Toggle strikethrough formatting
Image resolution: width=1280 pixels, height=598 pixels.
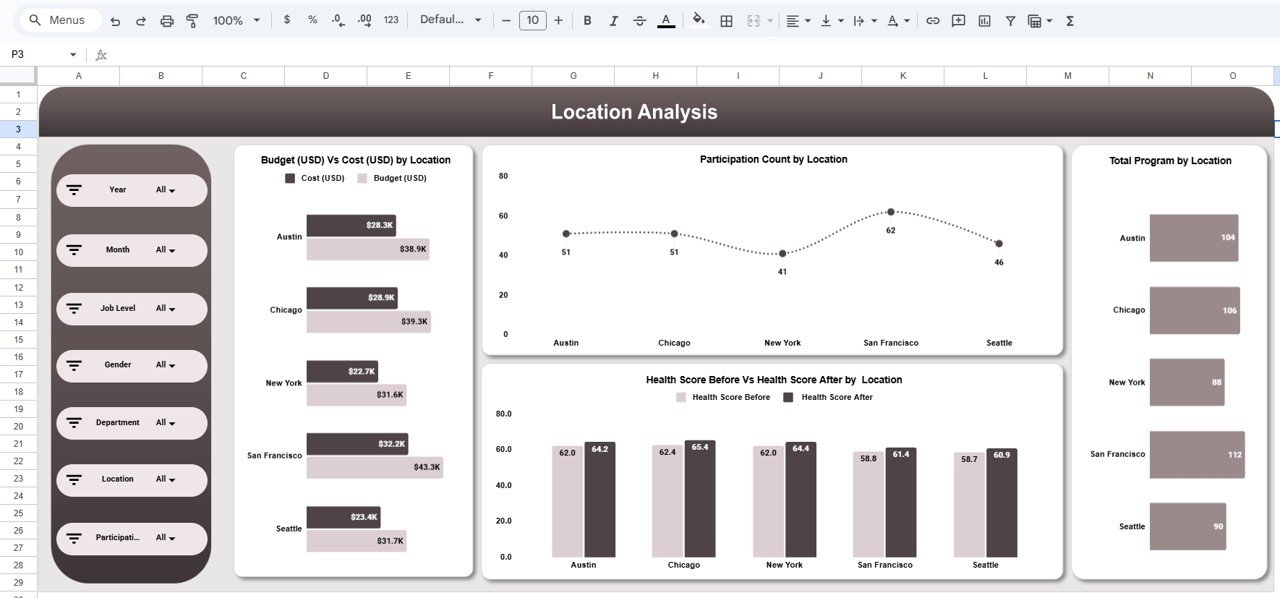pos(639,19)
